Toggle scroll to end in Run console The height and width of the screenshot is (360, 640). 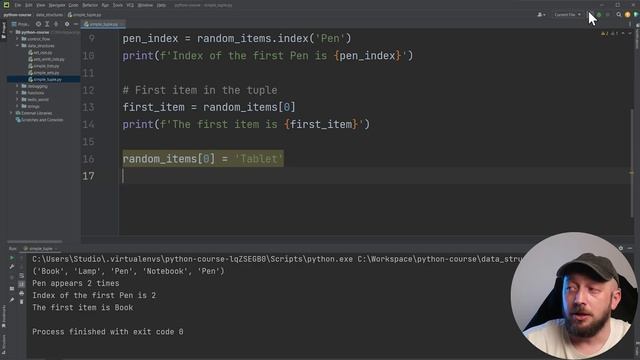[x=21, y=284]
